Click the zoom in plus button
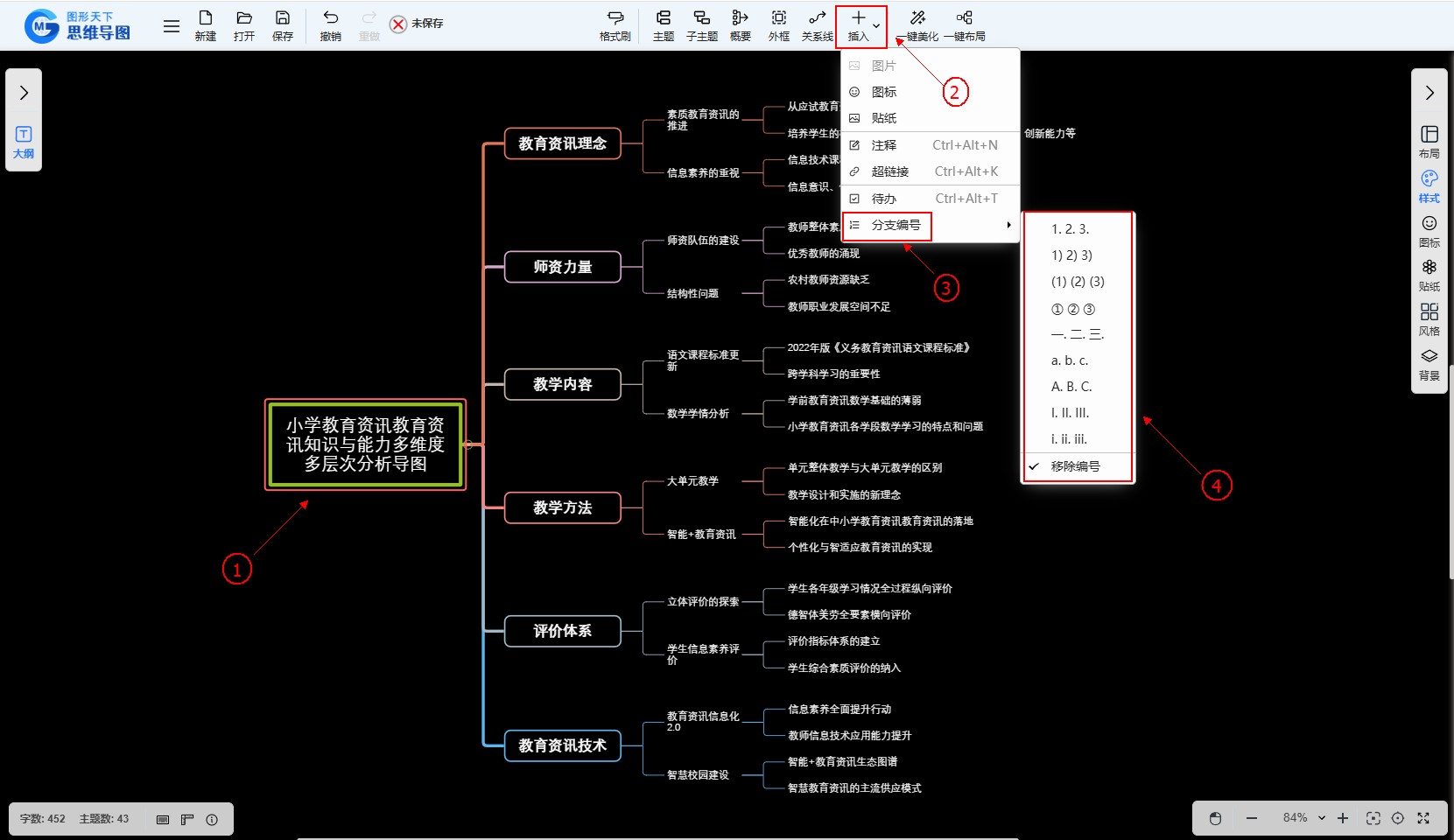1454x840 pixels. 1343,818
